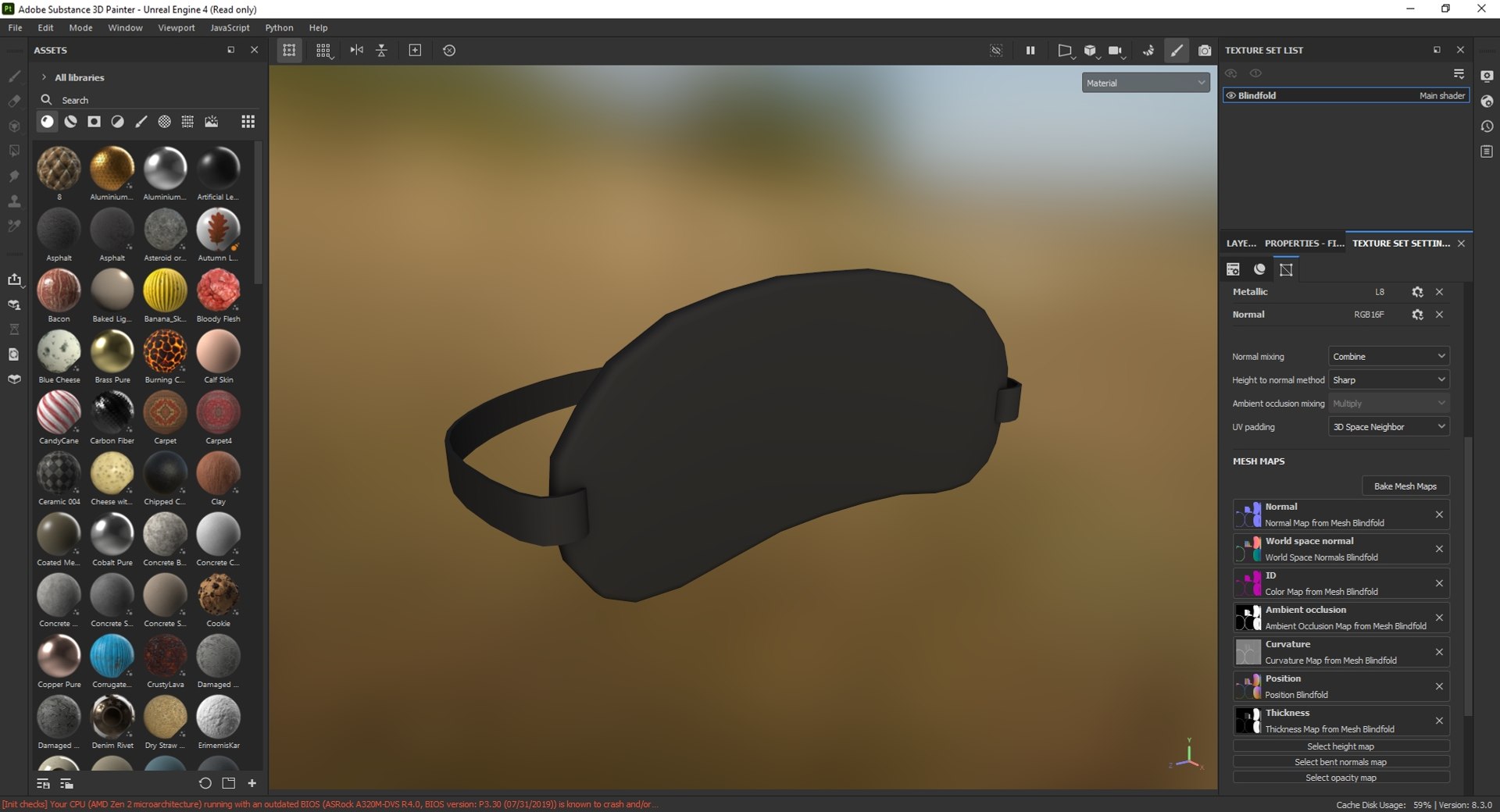Select the Thickness mesh map thumbnail
This screenshot has width=1500, height=812.
[x=1248, y=721]
